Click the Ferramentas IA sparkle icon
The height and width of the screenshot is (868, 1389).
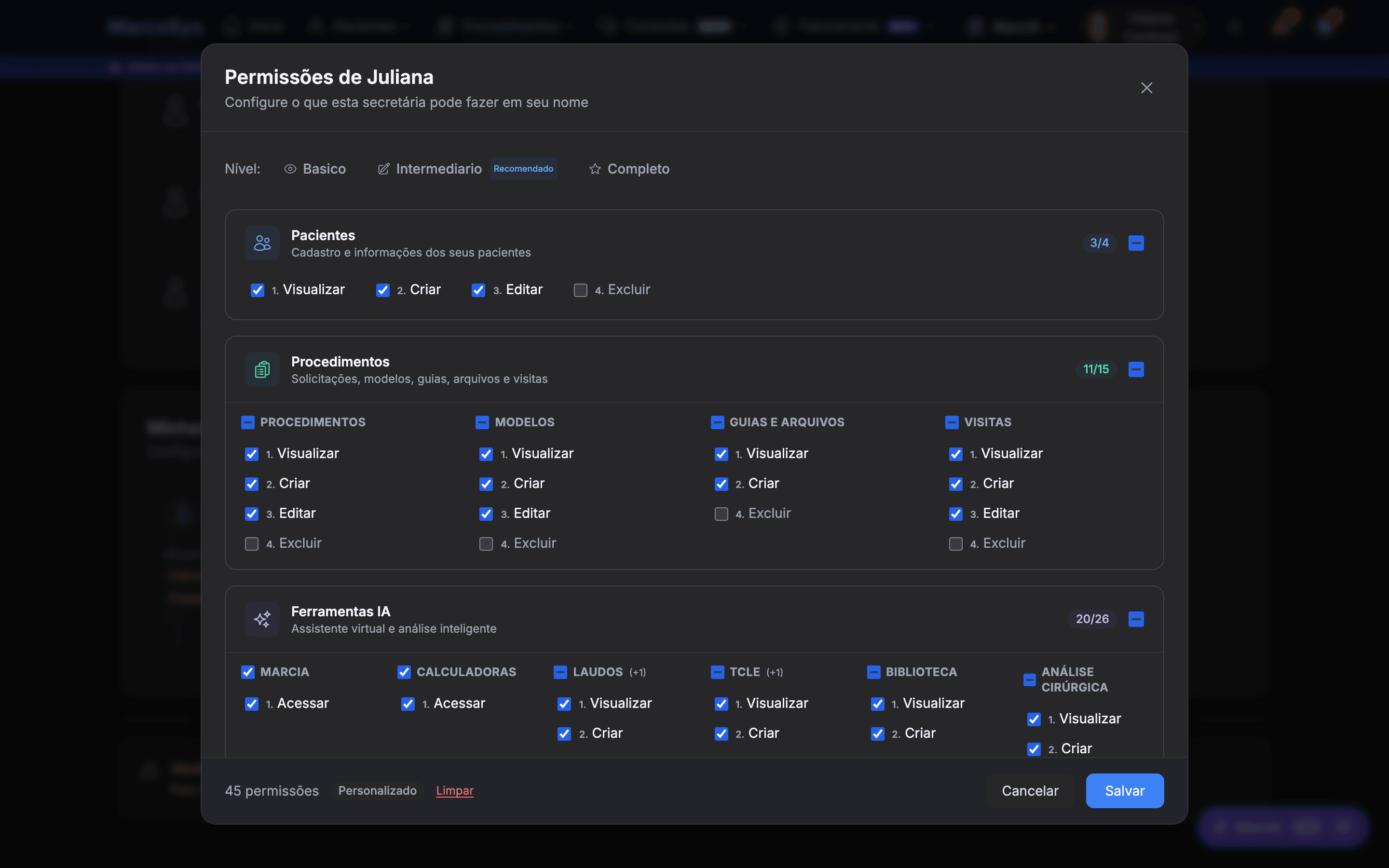tap(262, 619)
